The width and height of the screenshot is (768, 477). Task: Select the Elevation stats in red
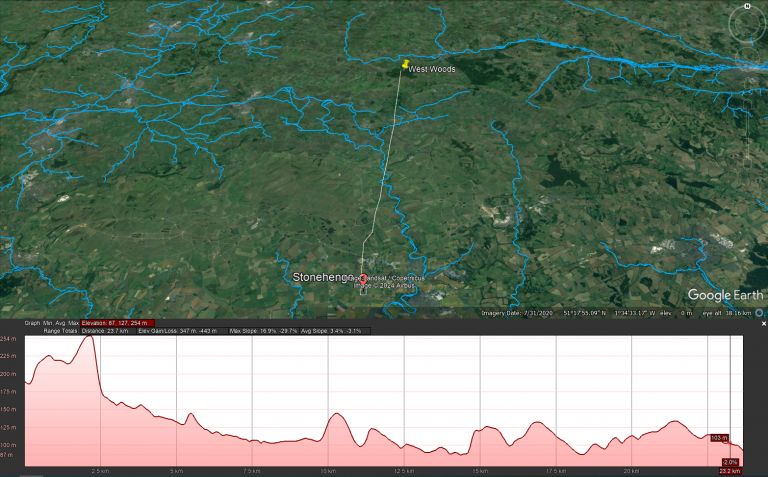coord(115,324)
